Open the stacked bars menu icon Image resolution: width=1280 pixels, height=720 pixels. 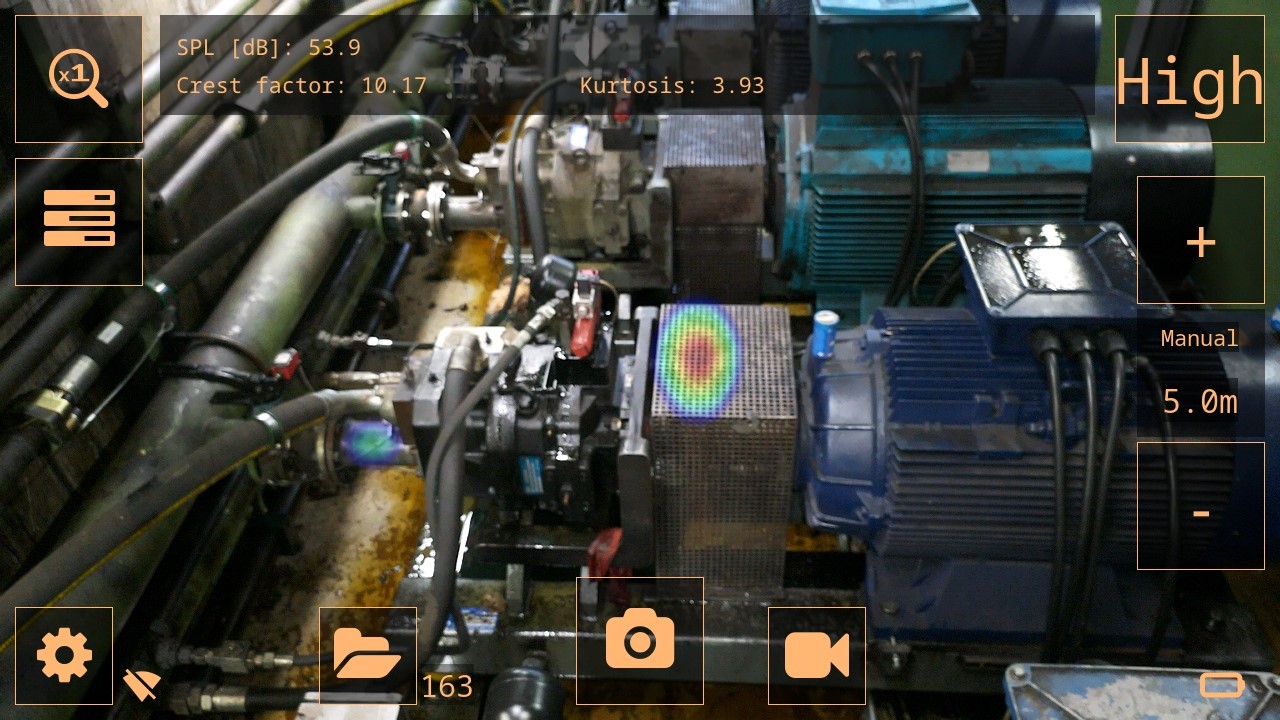click(79, 221)
